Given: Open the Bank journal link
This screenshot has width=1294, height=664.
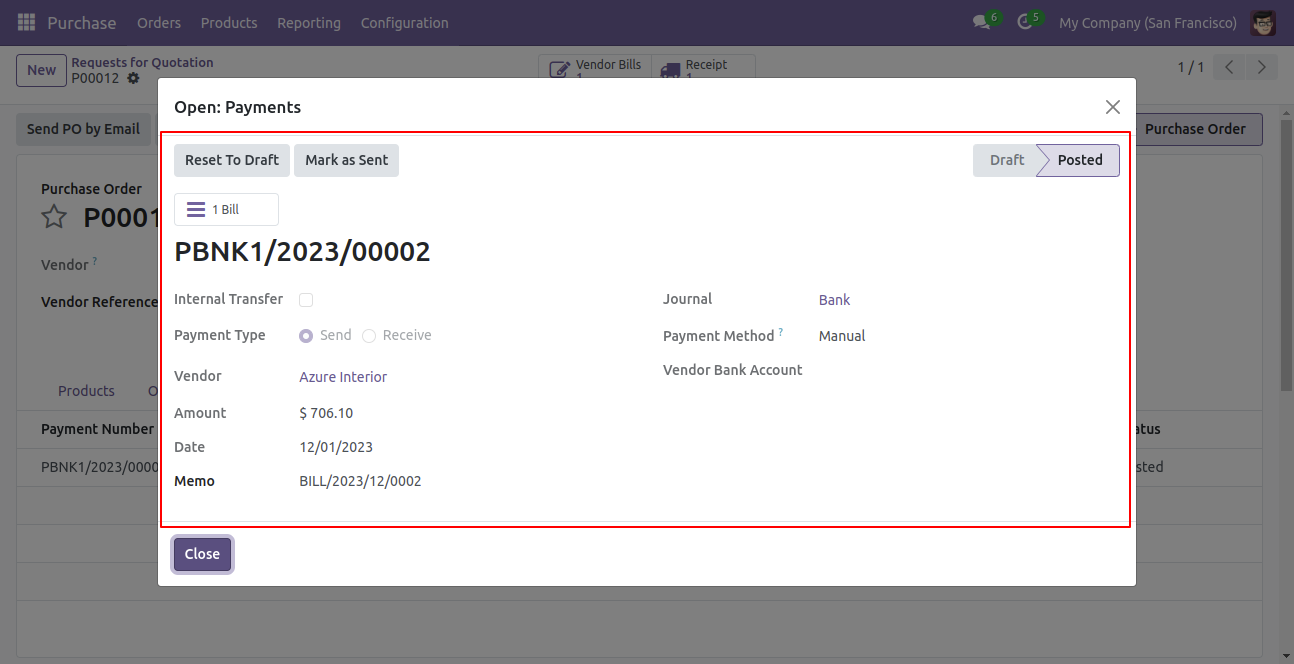Looking at the screenshot, I should (x=834, y=300).
